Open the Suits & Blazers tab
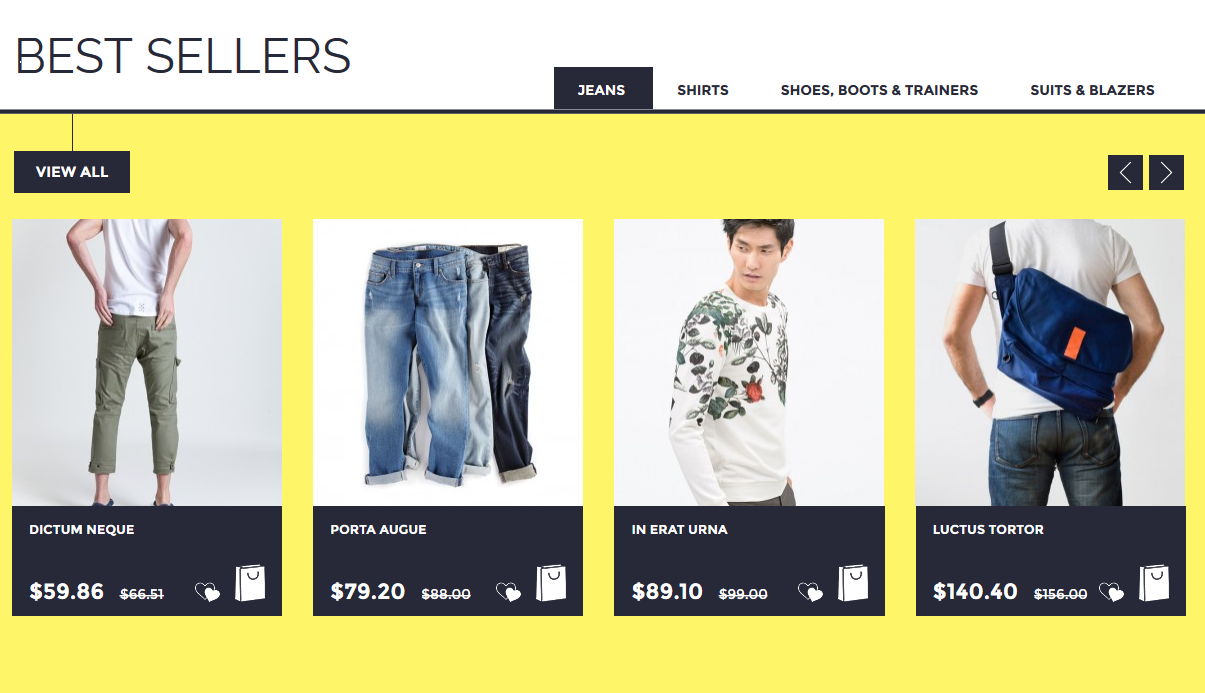This screenshot has height=693, width=1205. tap(1092, 89)
